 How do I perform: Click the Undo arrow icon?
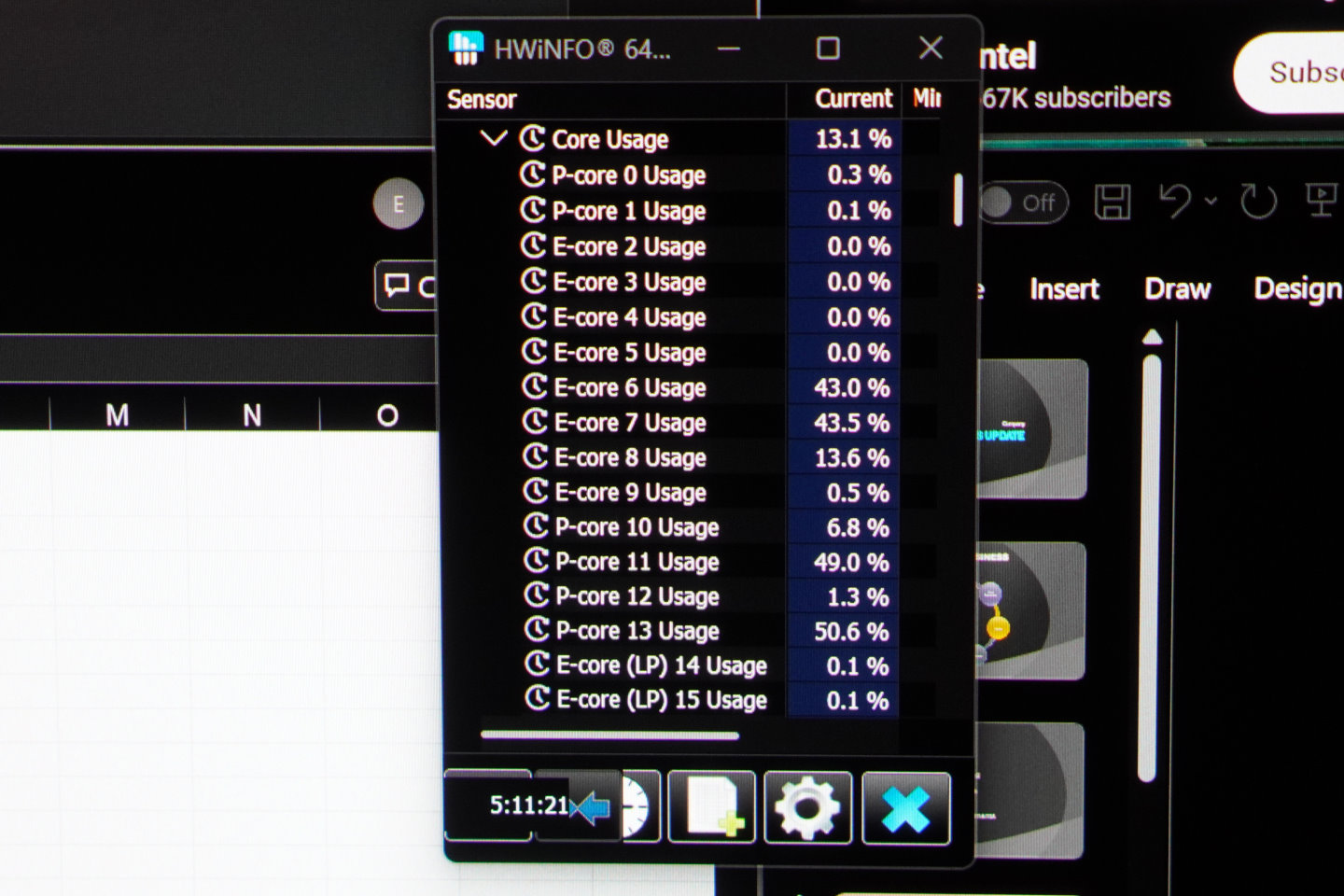point(1174,201)
